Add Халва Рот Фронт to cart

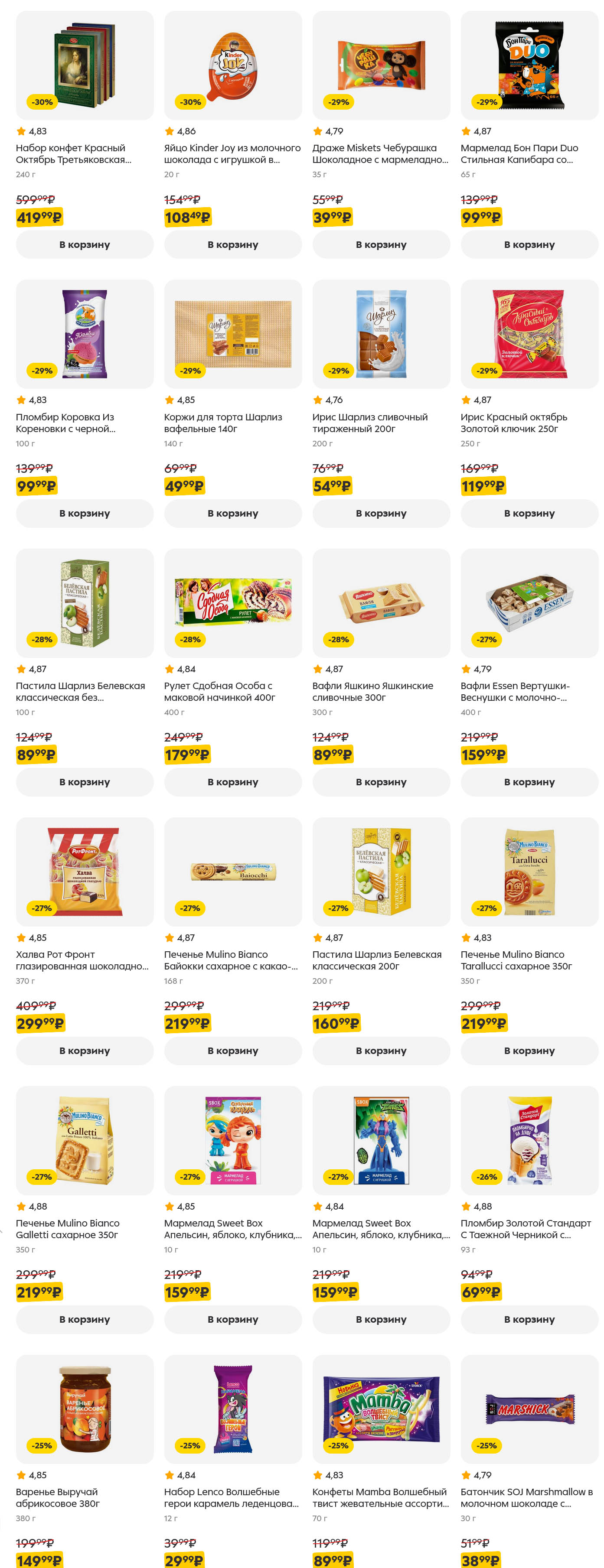(x=85, y=1051)
